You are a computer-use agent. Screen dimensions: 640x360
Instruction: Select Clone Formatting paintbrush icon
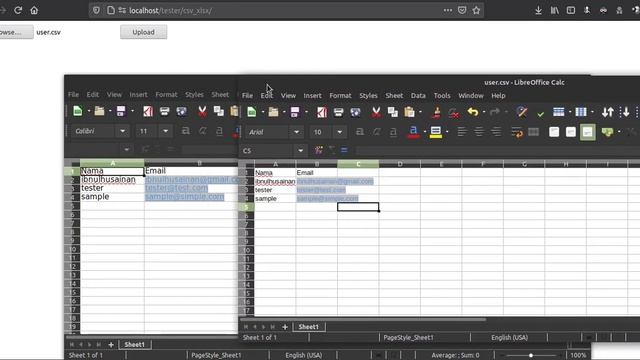pos(436,112)
